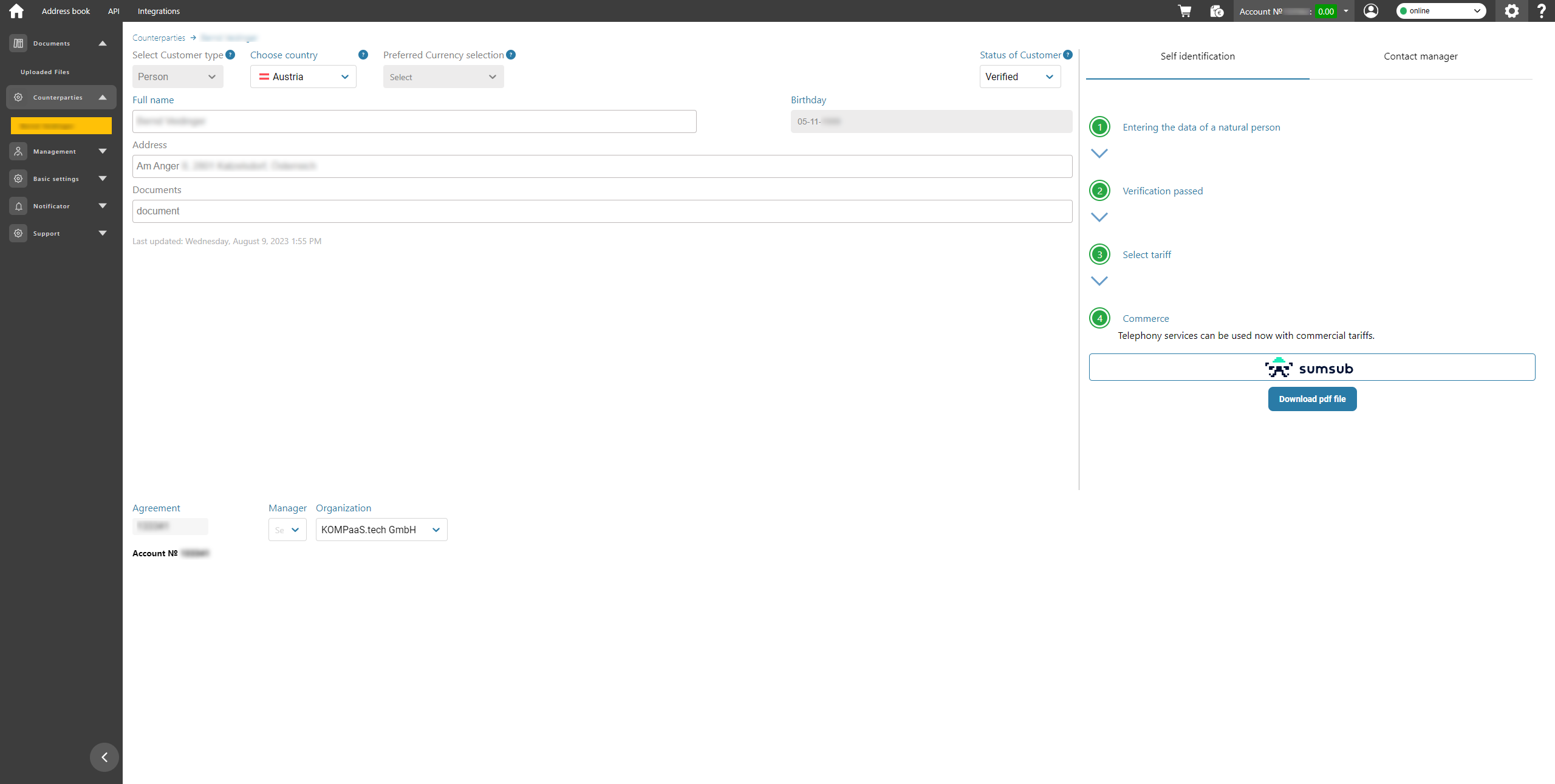Switch to the Contact manager tab
The image size is (1555, 784).
1420,56
